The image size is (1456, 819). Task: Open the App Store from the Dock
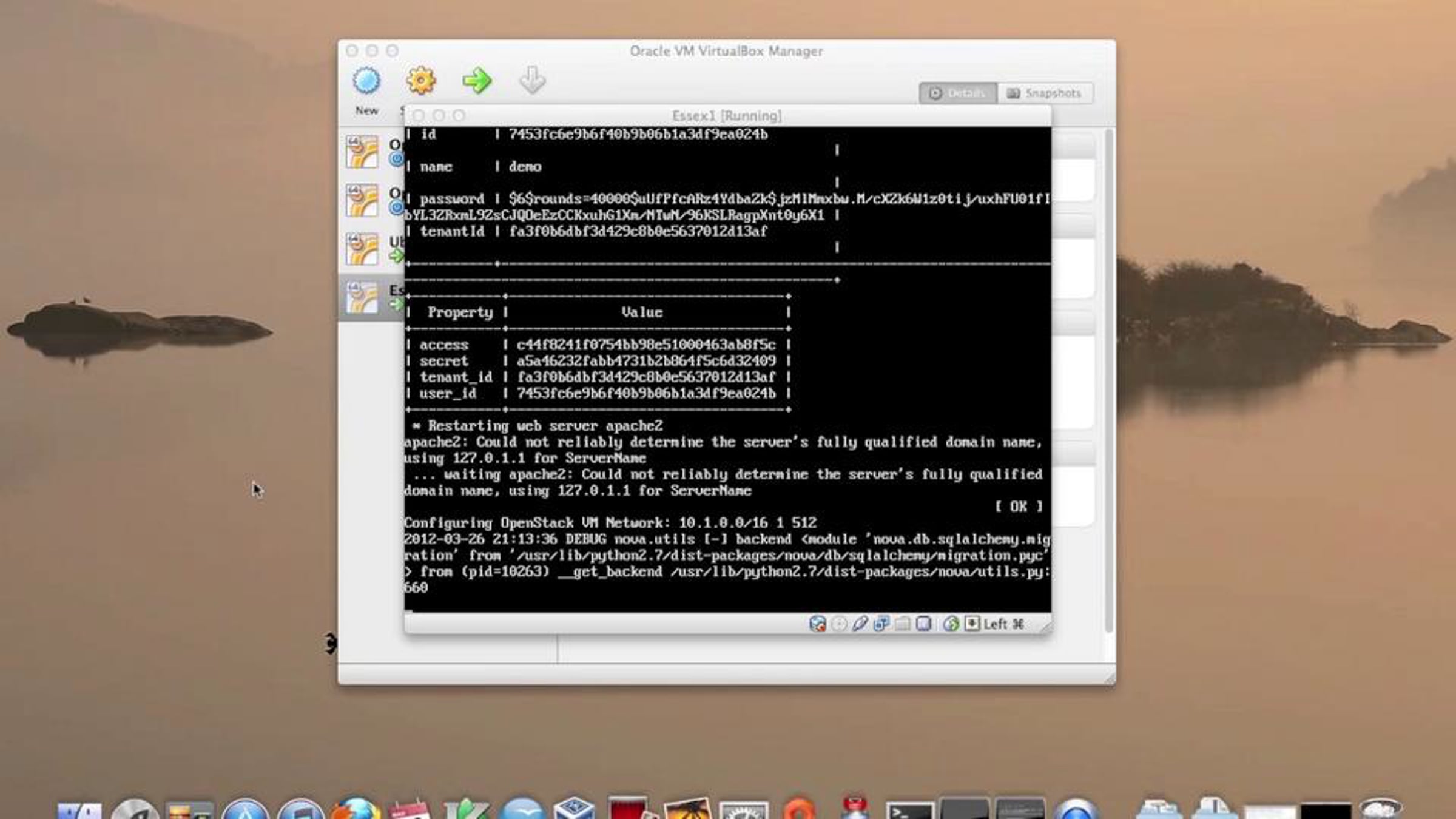[245, 810]
